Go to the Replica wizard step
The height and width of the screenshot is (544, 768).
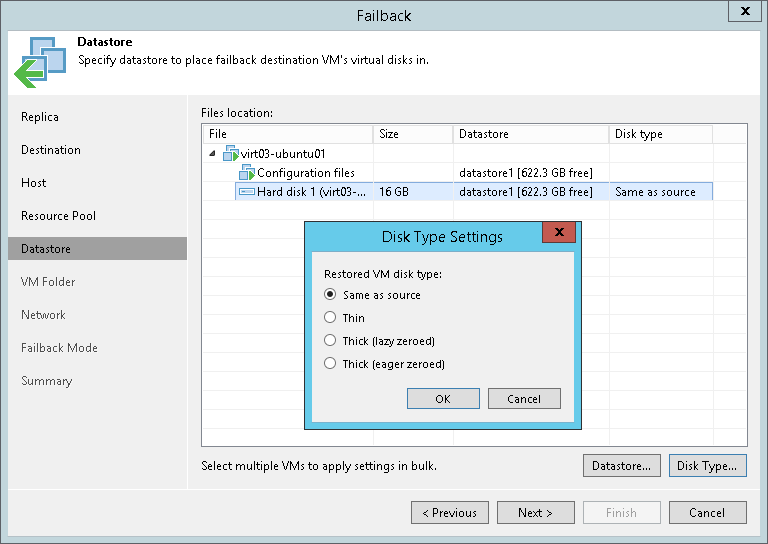pos(40,117)
